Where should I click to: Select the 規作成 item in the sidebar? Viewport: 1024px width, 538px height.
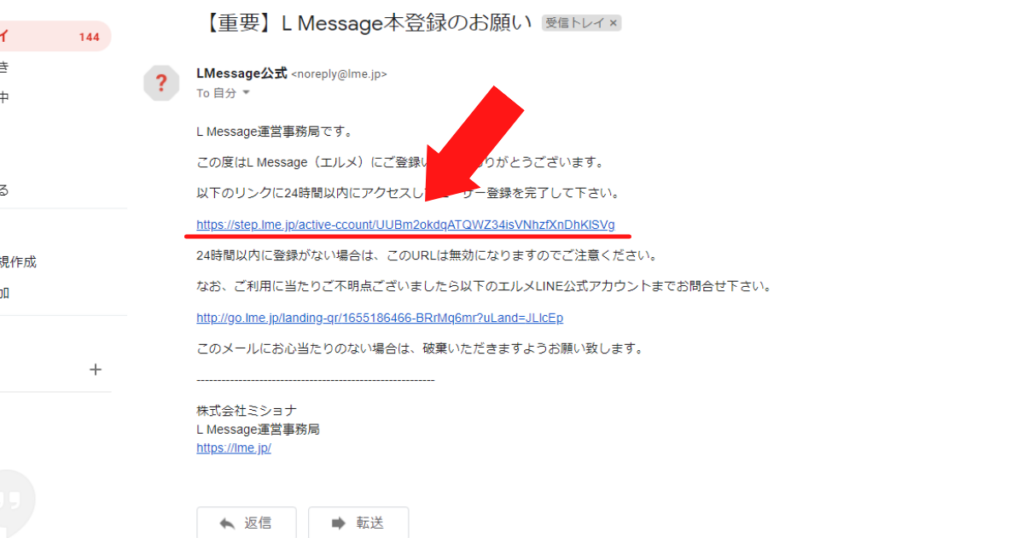(18, 262)
